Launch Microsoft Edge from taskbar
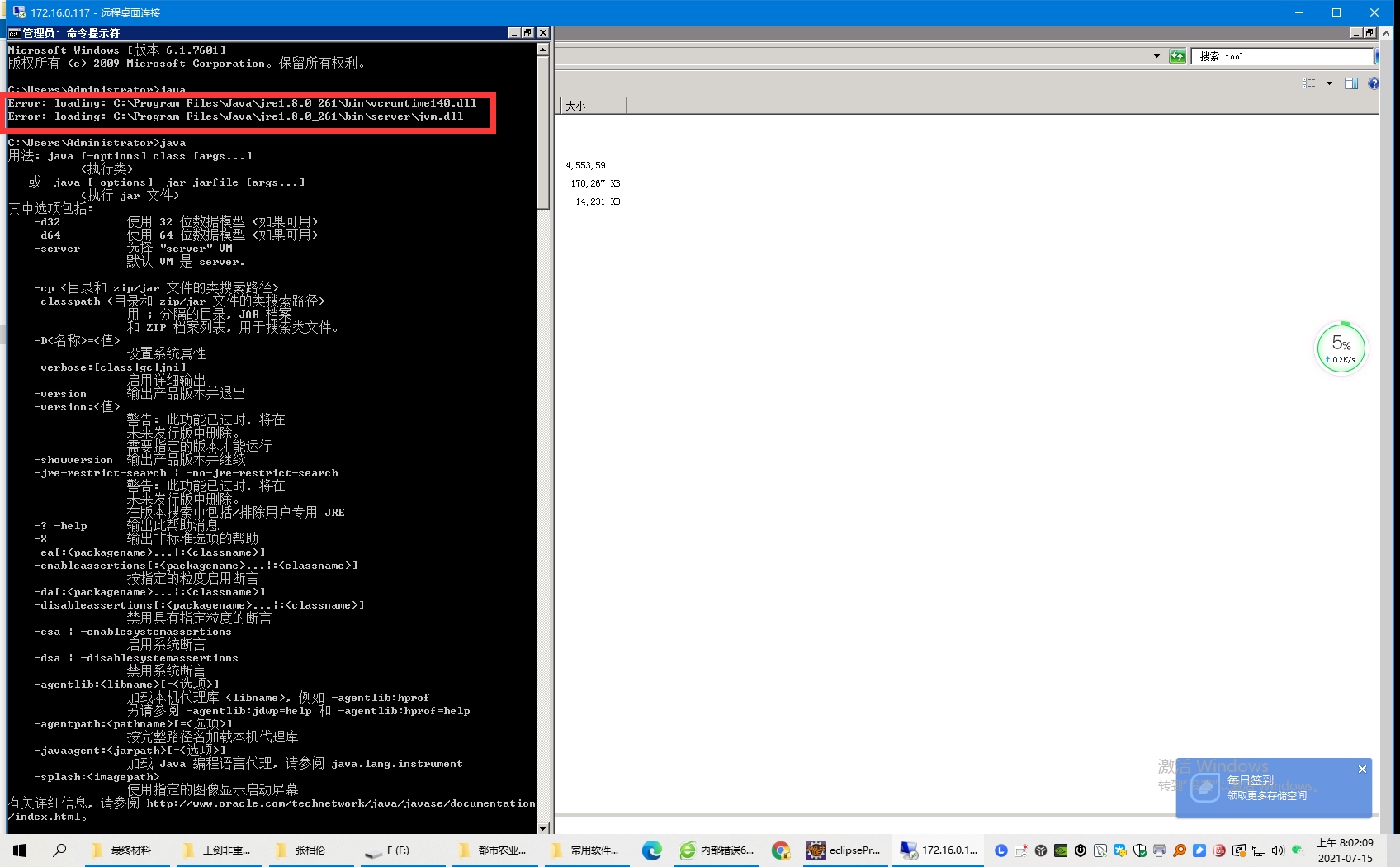This screenshot has height=867, width=1400. [x=652, y=850]
